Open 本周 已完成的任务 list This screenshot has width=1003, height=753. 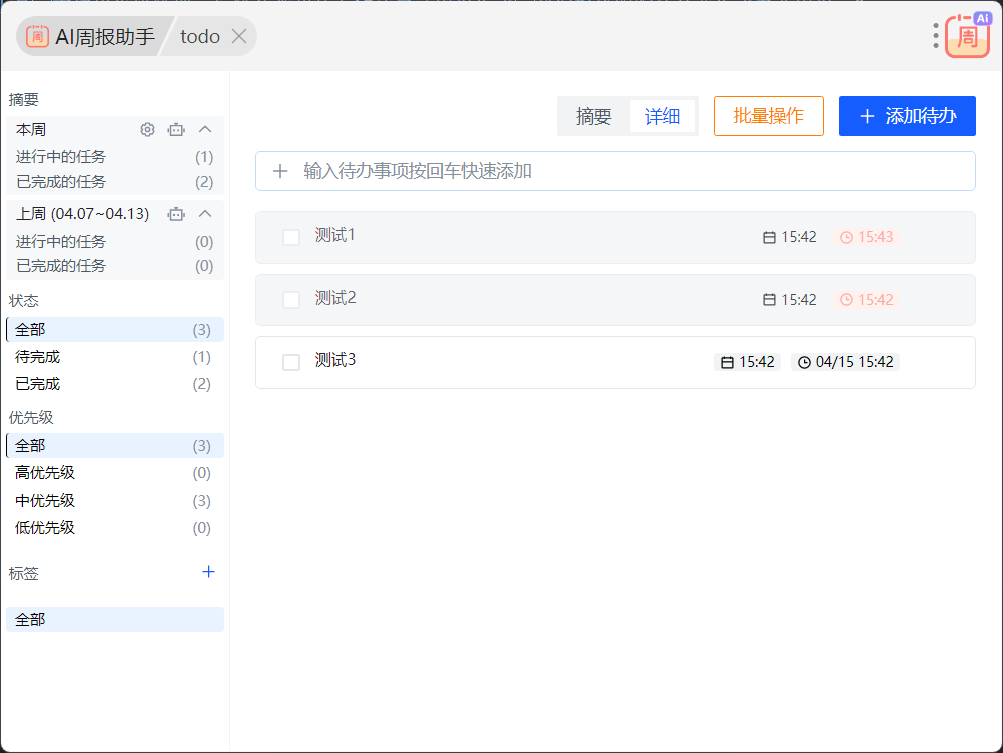coord(115,182)
